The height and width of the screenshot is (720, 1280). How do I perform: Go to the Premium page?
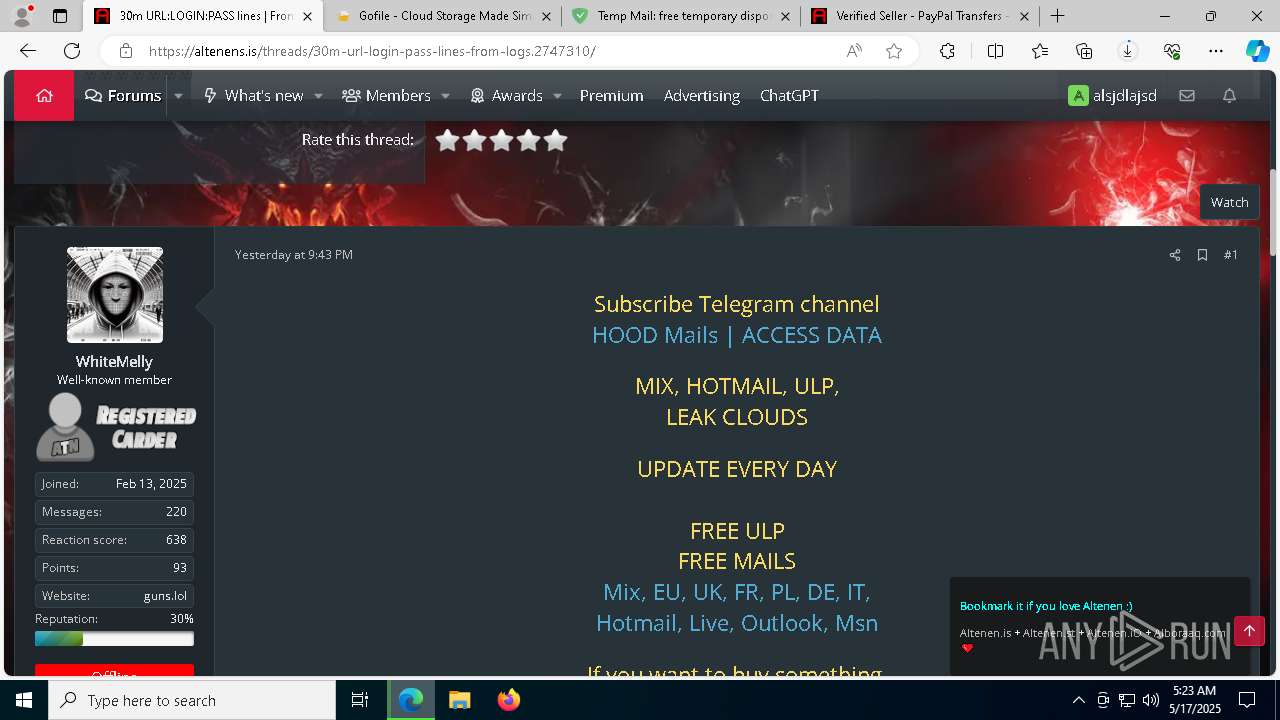pyautogui.click(x=611, y=95)
